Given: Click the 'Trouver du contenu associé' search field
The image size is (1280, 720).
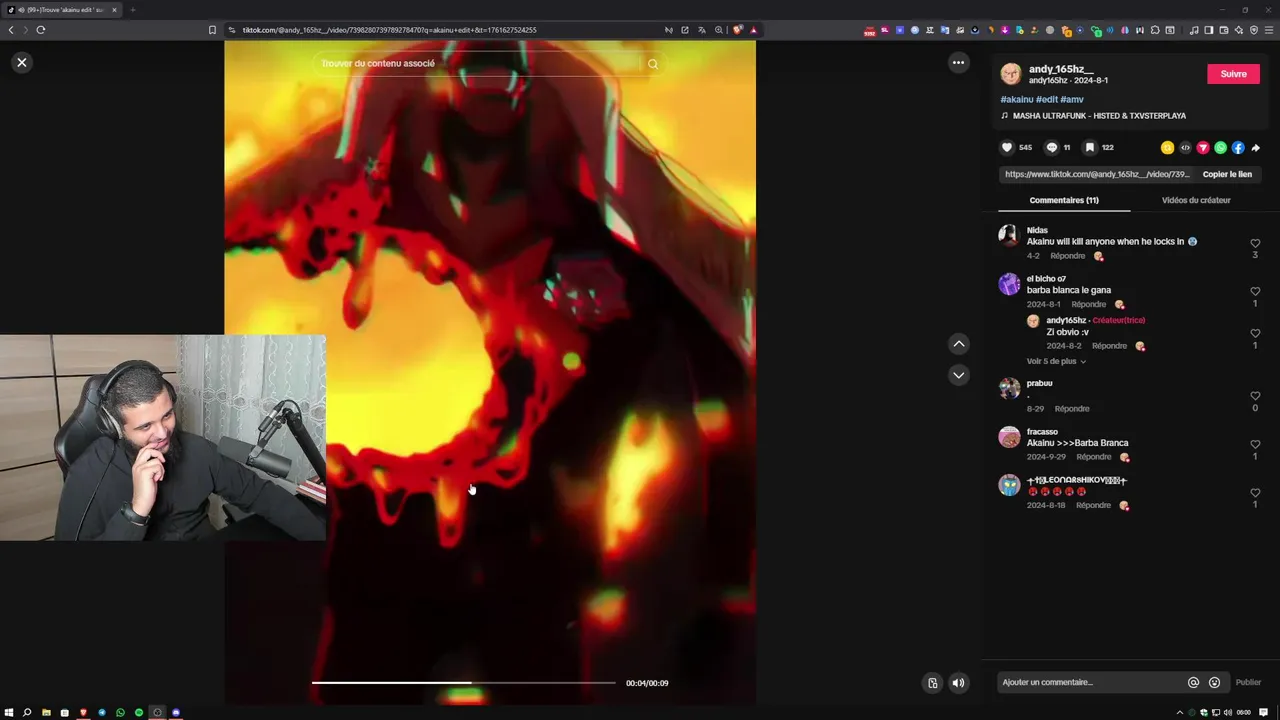Looking at the screenshot, I should pos(478,63).
